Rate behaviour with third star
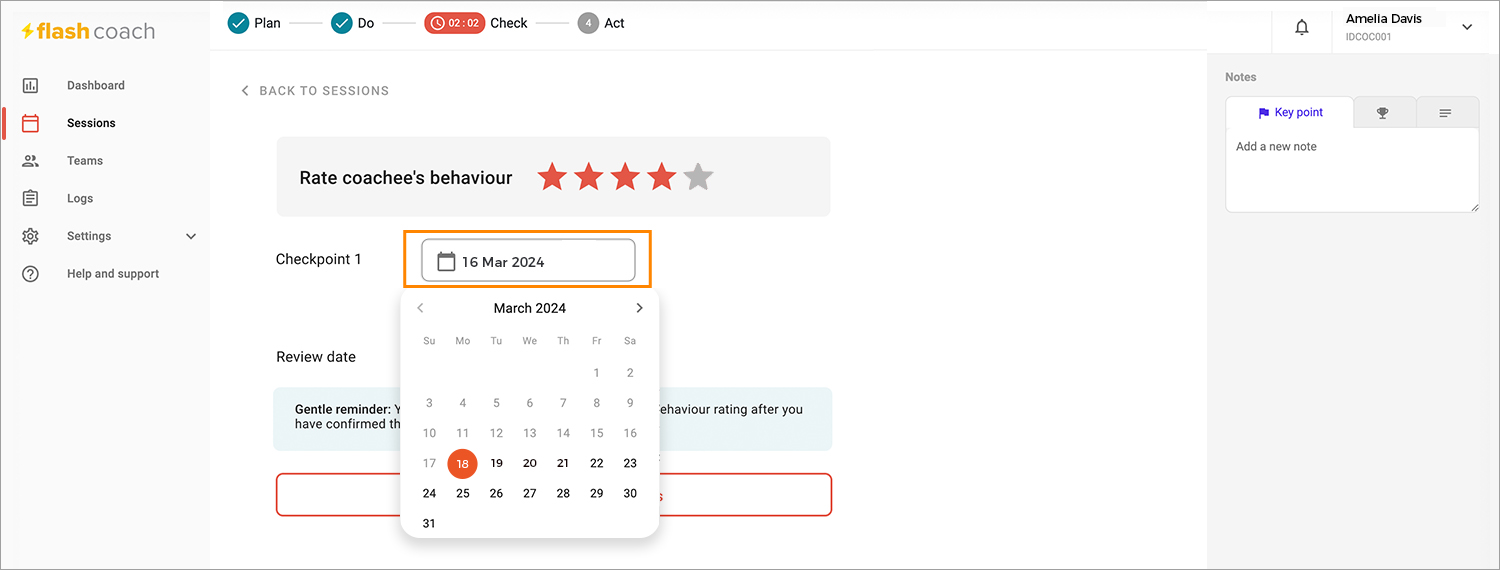The width and height of the screenshot is (1500, 570). coord(625,177)
